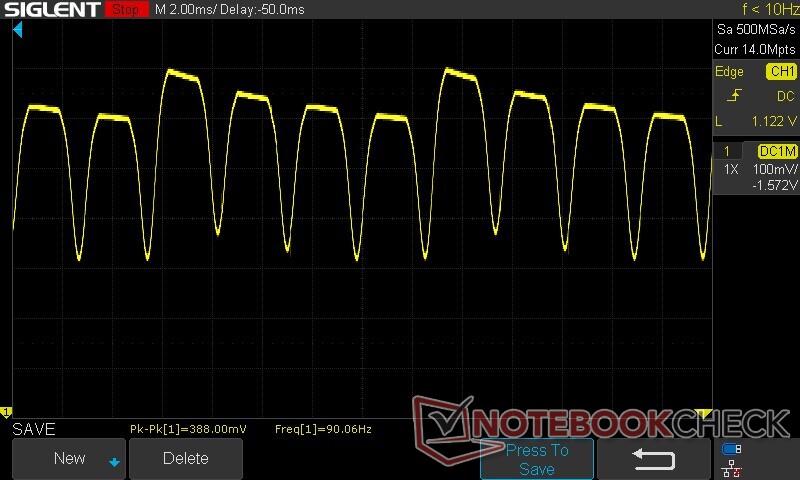Click the 100mV/ vertical scale value

[774, 169]
